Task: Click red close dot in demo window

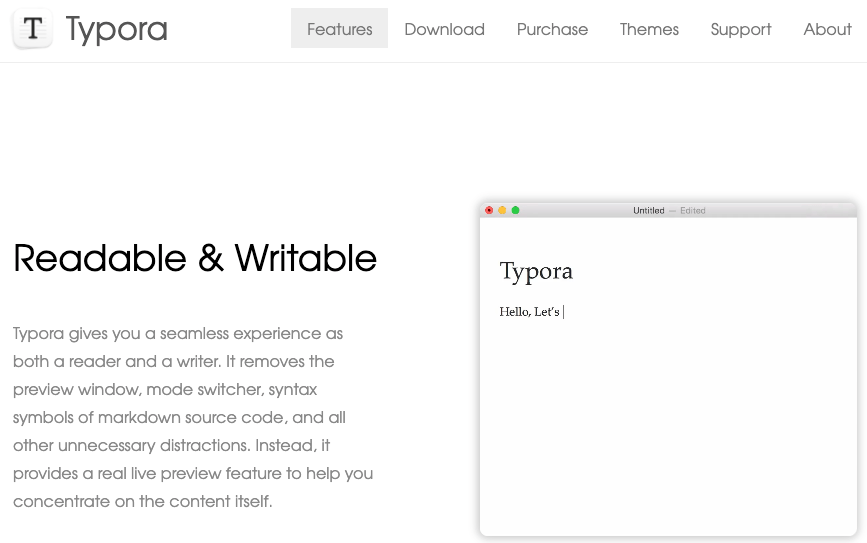Action: pos(489,210)
